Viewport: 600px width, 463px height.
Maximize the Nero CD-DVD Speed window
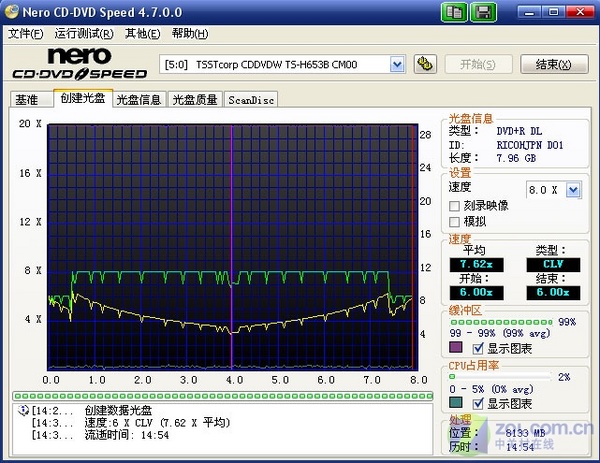pos(554,12)
